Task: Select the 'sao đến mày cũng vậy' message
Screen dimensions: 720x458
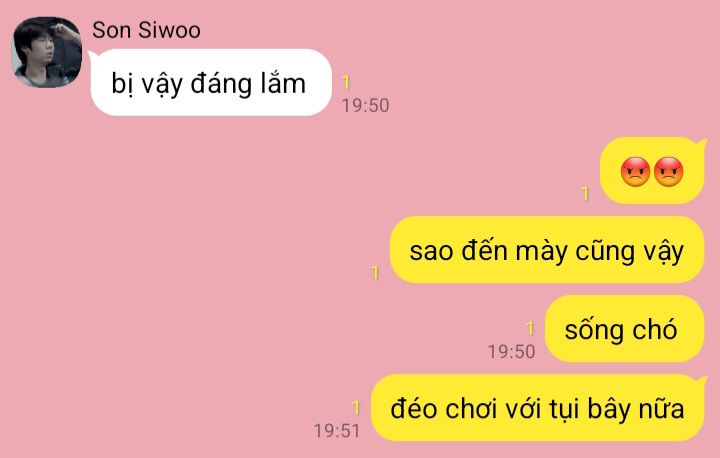Action: coord(547,249)
